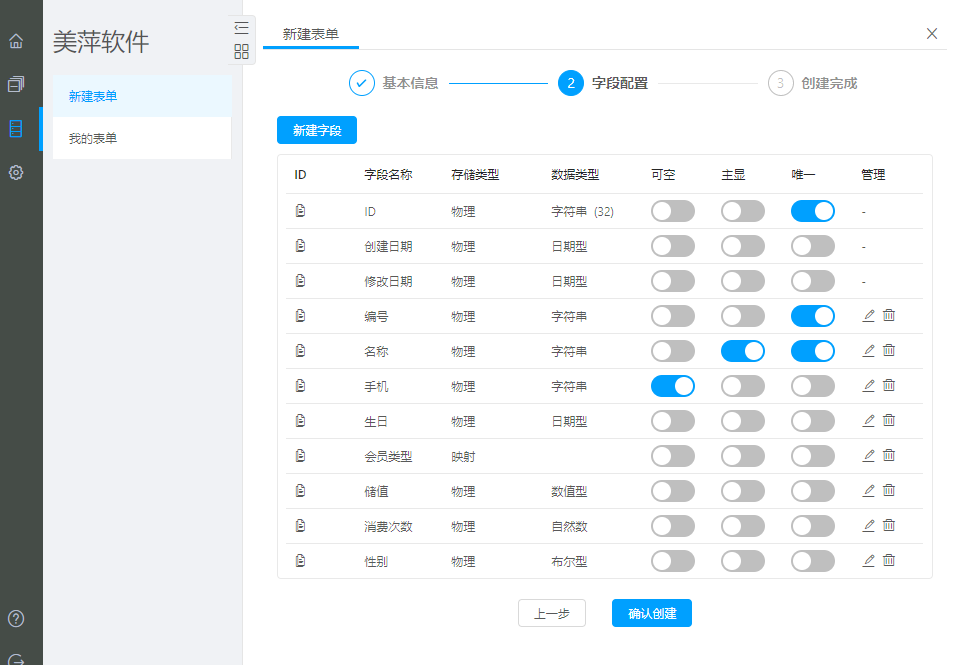Enable 可空 for the 会员类型 field

(673, 456)
